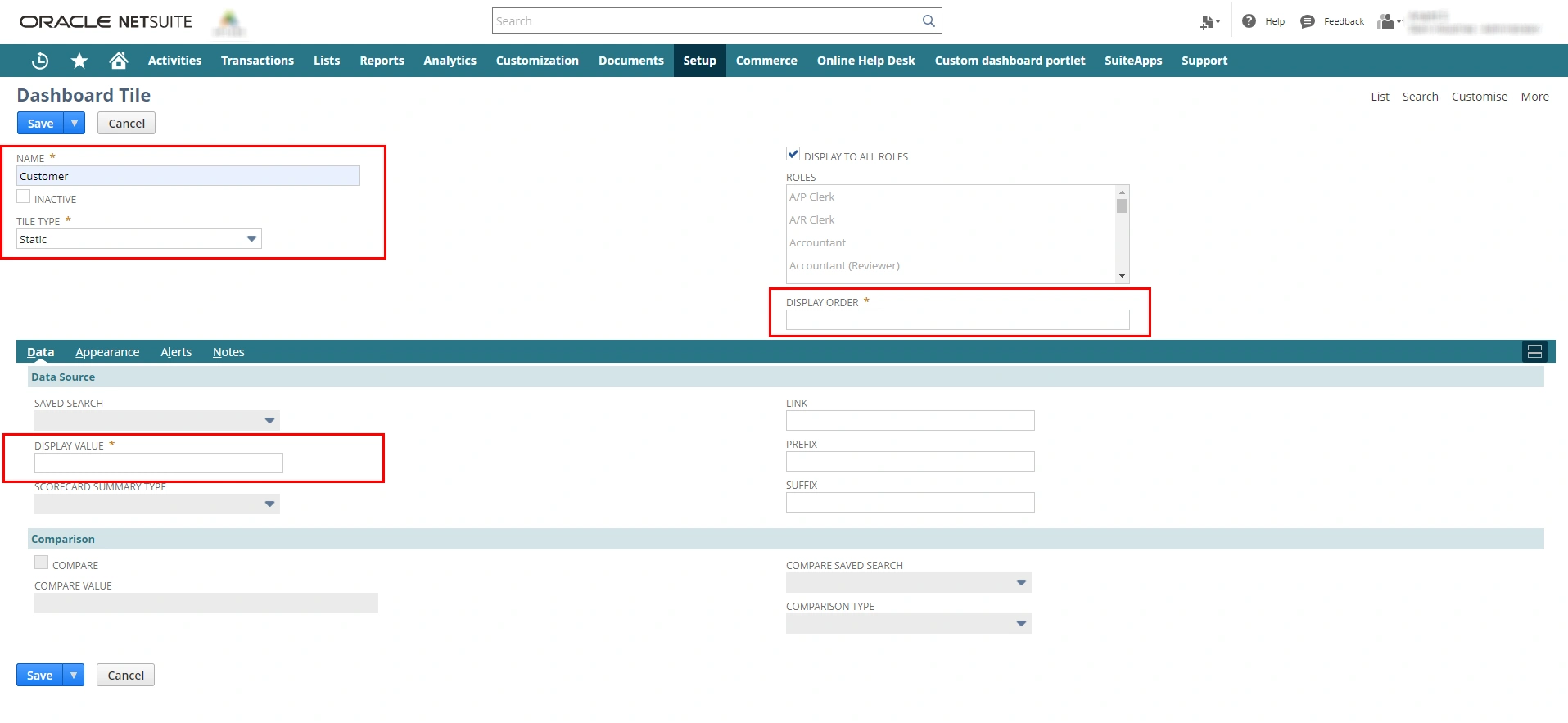
Task: Switch to the Notes subtab
Action: pos(228,352)
